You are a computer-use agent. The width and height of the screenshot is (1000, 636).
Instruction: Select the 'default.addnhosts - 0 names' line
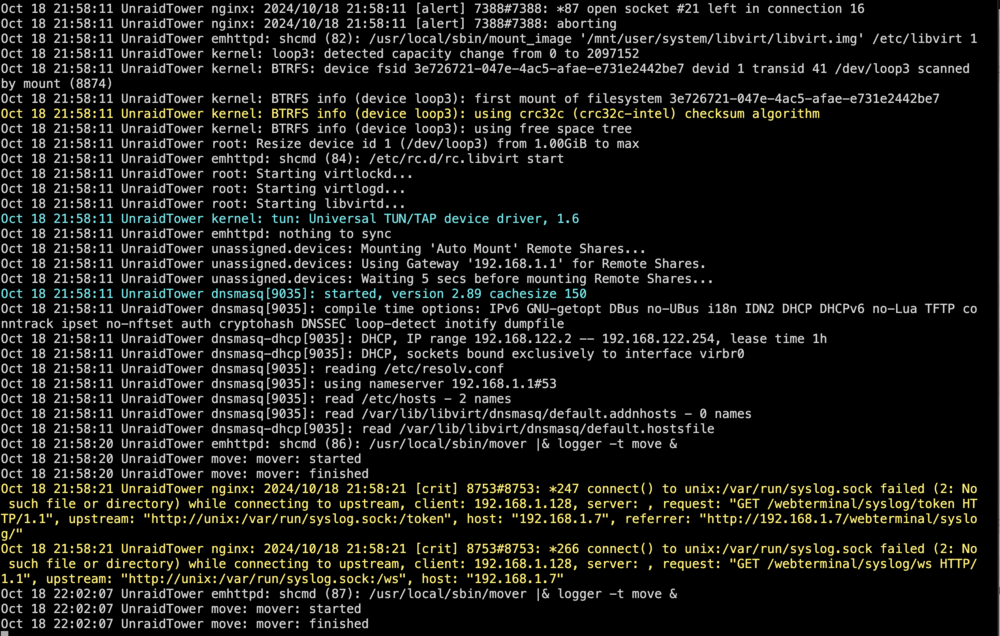point(376,413)
